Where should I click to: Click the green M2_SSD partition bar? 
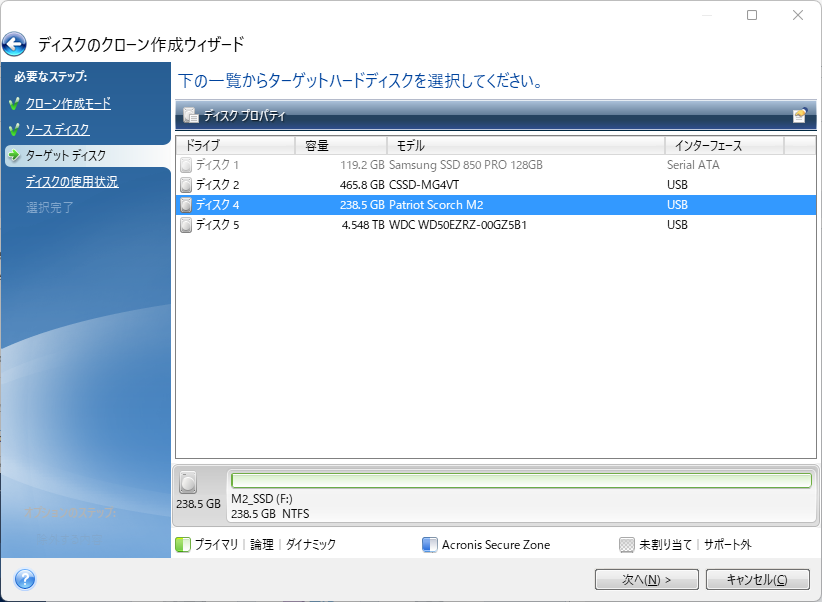522,480
